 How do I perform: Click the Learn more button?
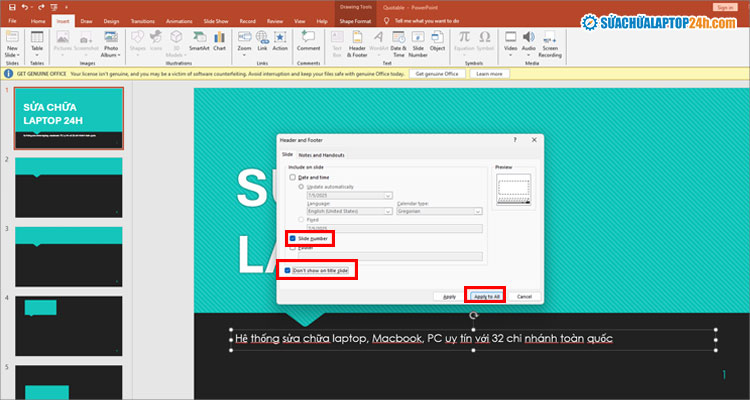click(x=489, y=74)
